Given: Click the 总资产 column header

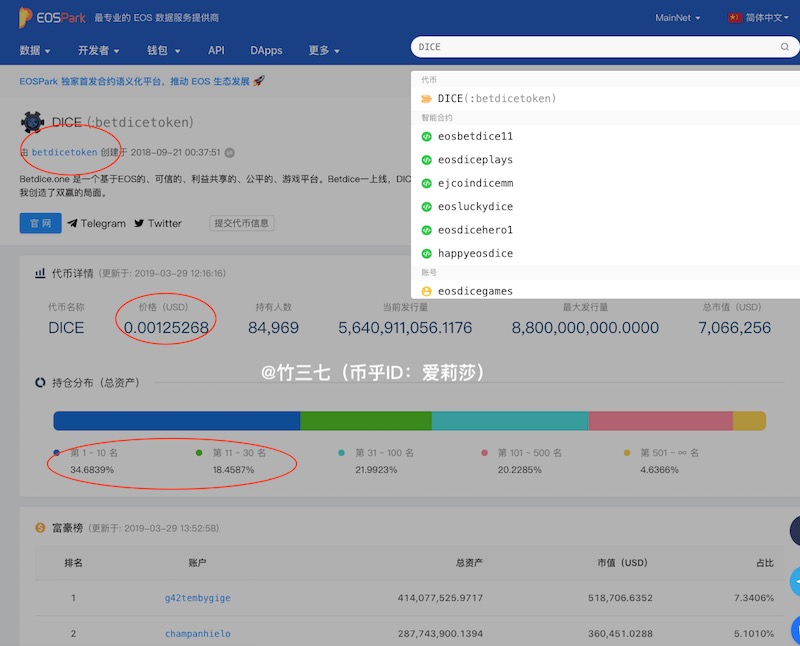Looking at the screenshot, I should [x=469, y=563].
